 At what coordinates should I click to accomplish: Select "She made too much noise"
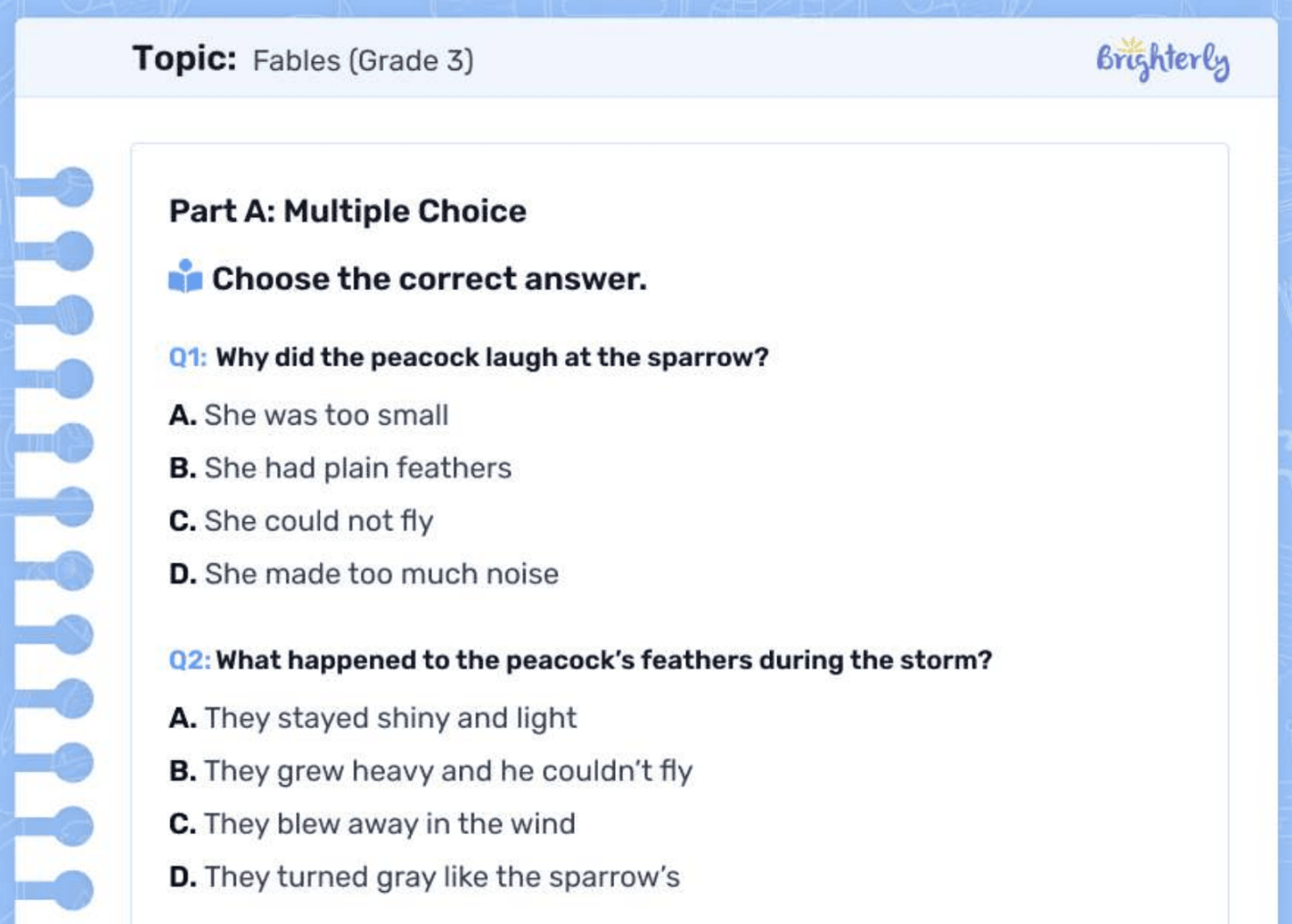click(x=381, y=574)
